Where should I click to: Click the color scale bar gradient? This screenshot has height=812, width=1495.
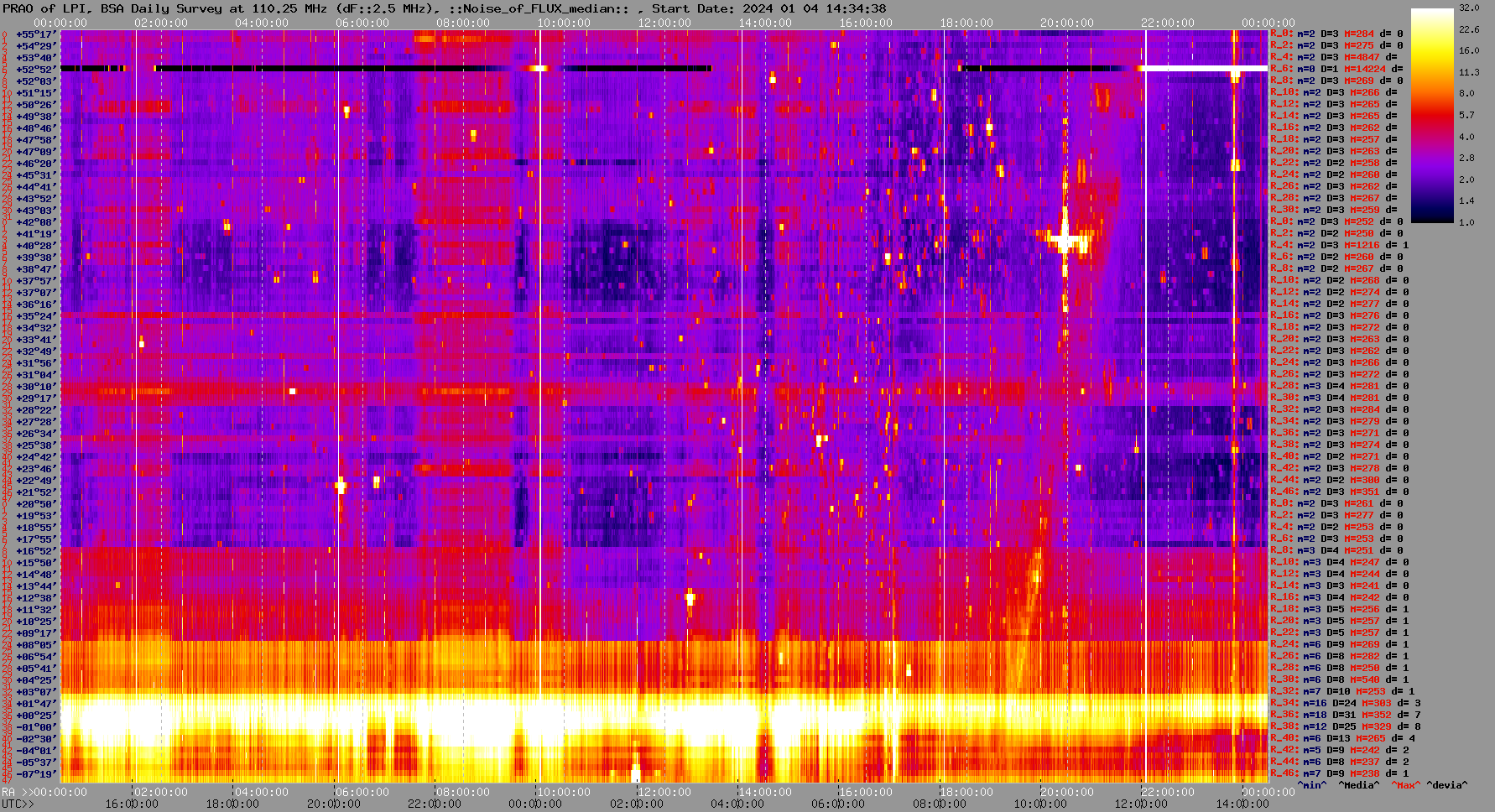tap(1432, 116)
